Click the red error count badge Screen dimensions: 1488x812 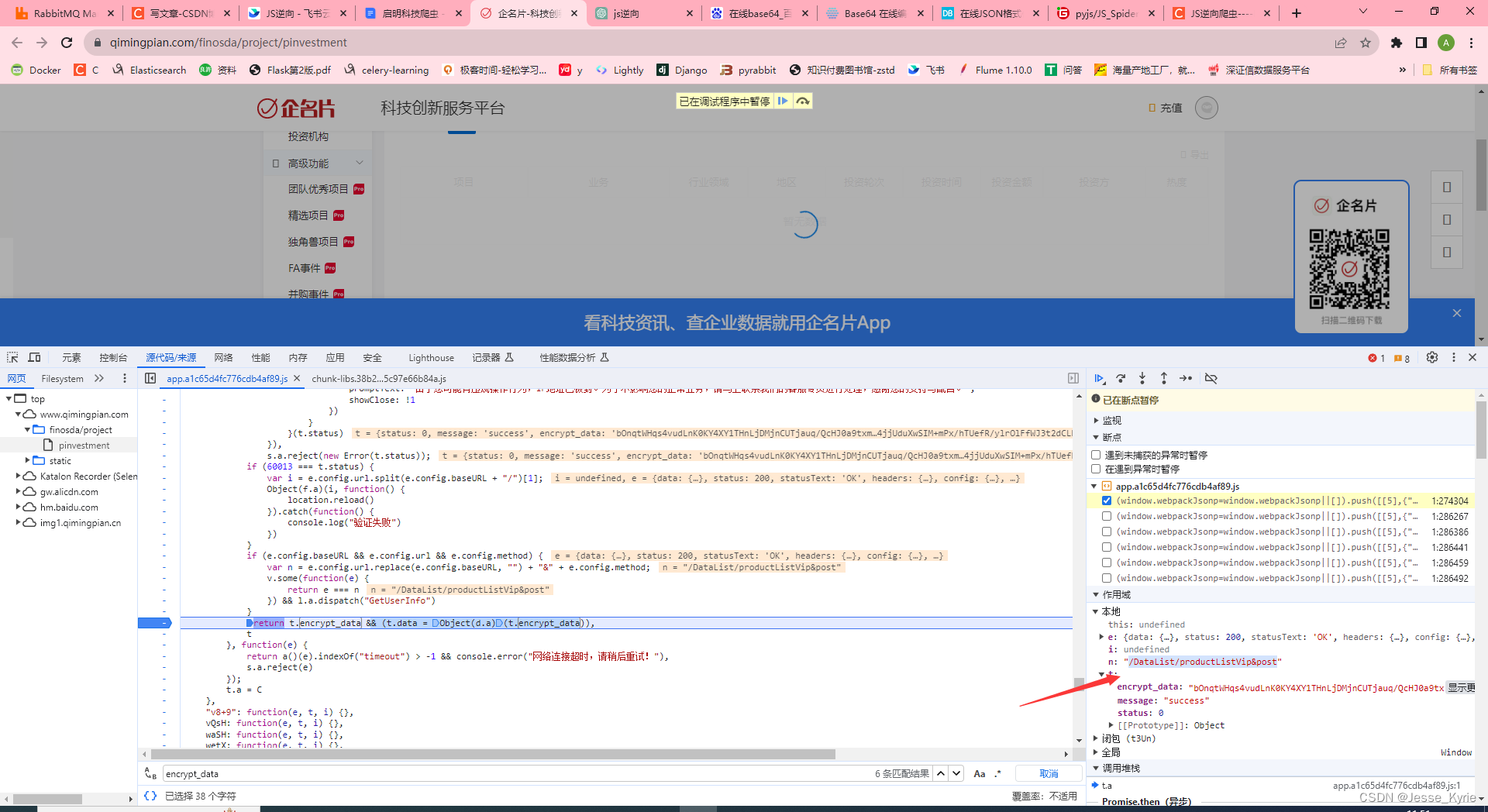click(x=1376, y=358)
